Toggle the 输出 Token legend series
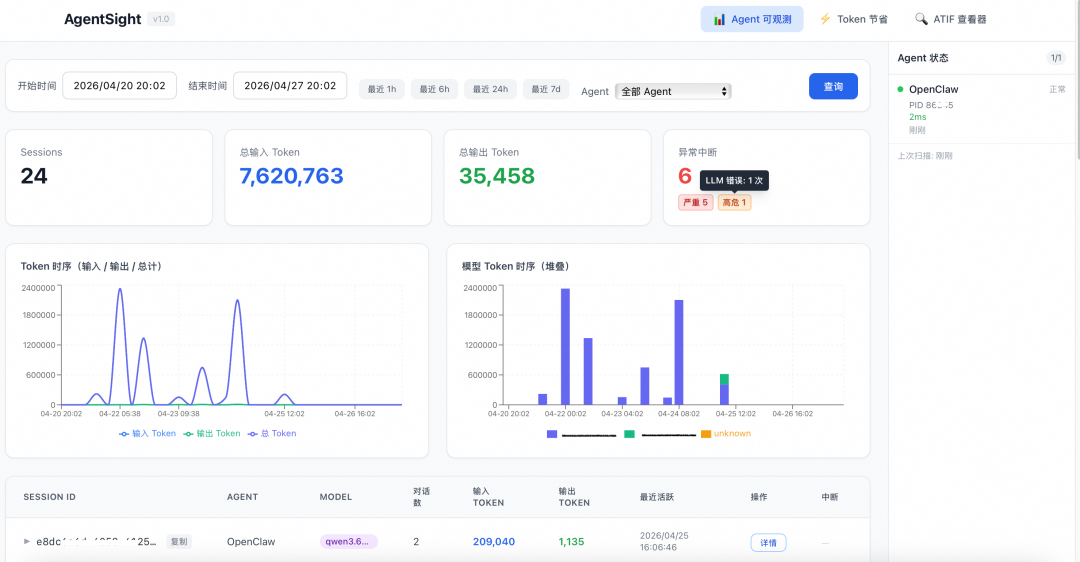Screen dimensions: 1080x562 212,433
